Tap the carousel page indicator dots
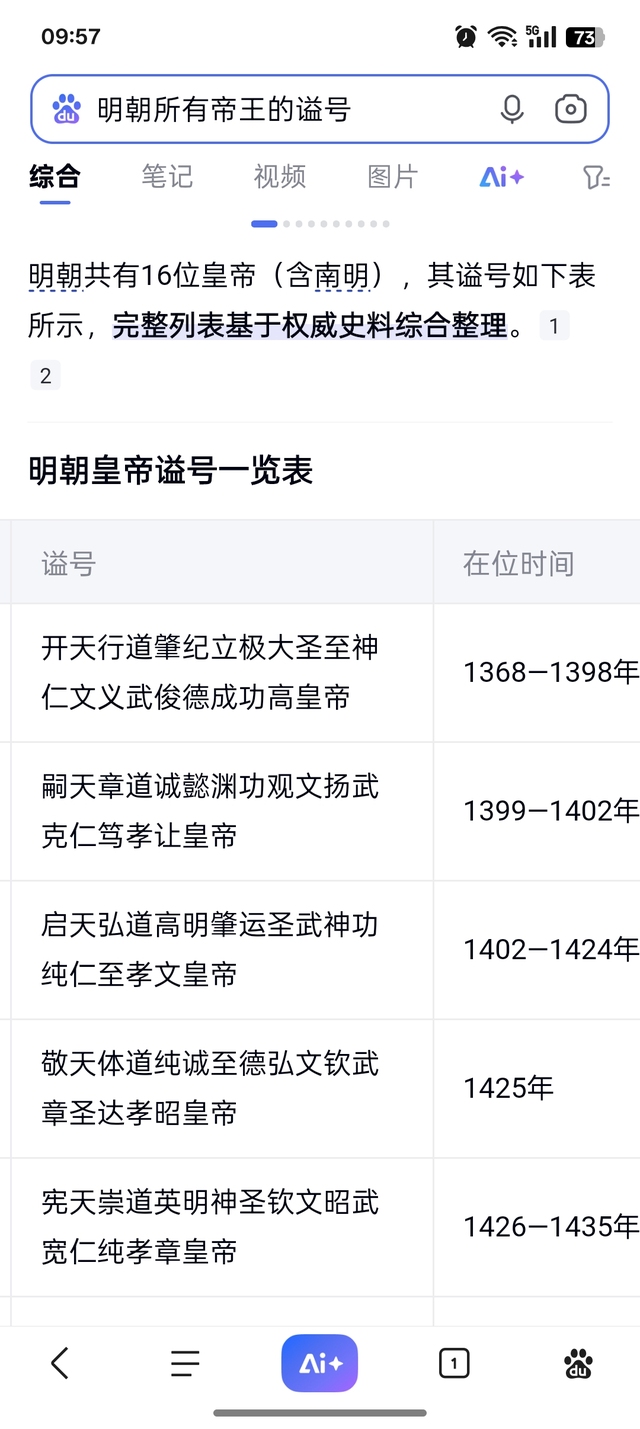The height and width of the screenshot is (1429, 640). point(320,224)
